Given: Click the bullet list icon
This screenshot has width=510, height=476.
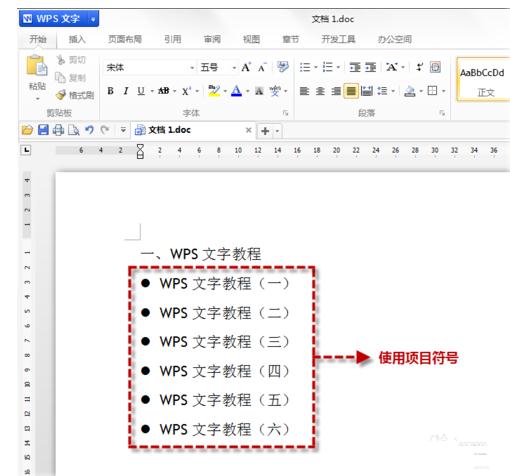Looking at the screenshot, I should click(x=305, y=67).
